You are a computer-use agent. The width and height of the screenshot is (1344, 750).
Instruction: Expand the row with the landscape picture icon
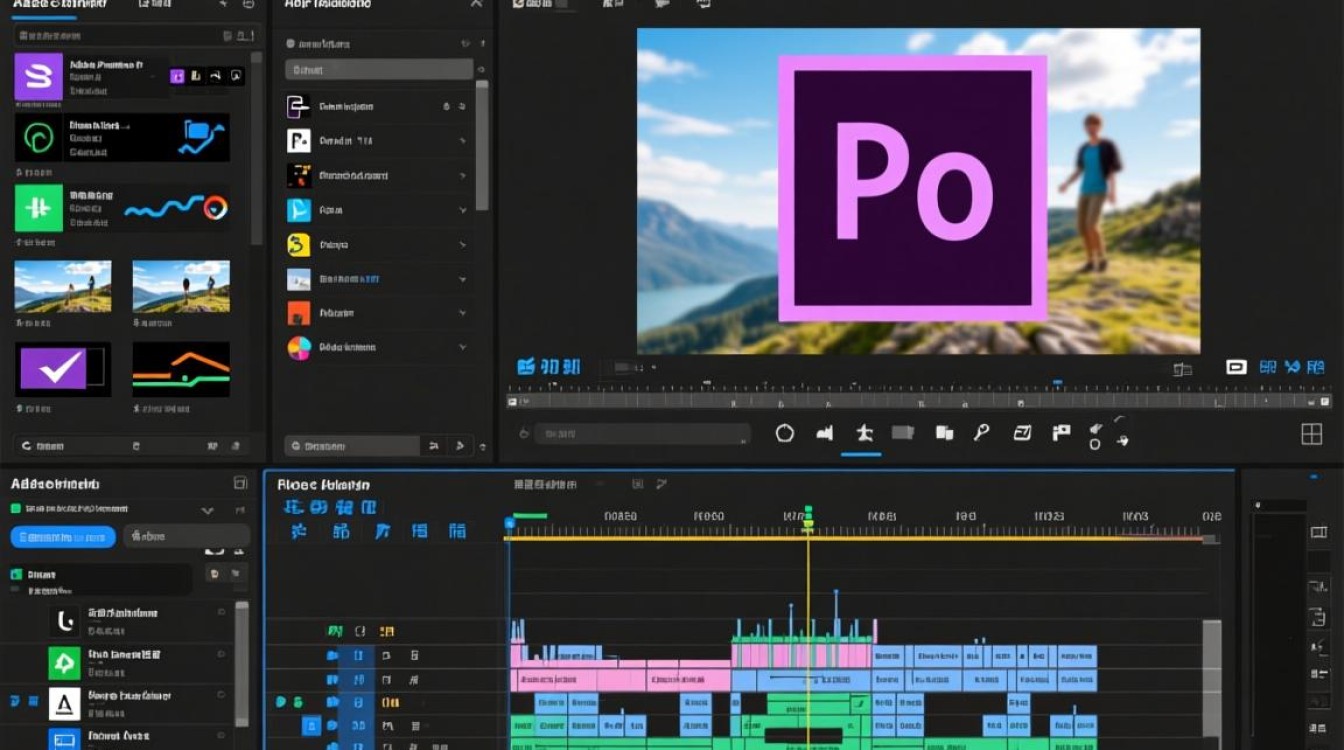click(x=463, y=279)
